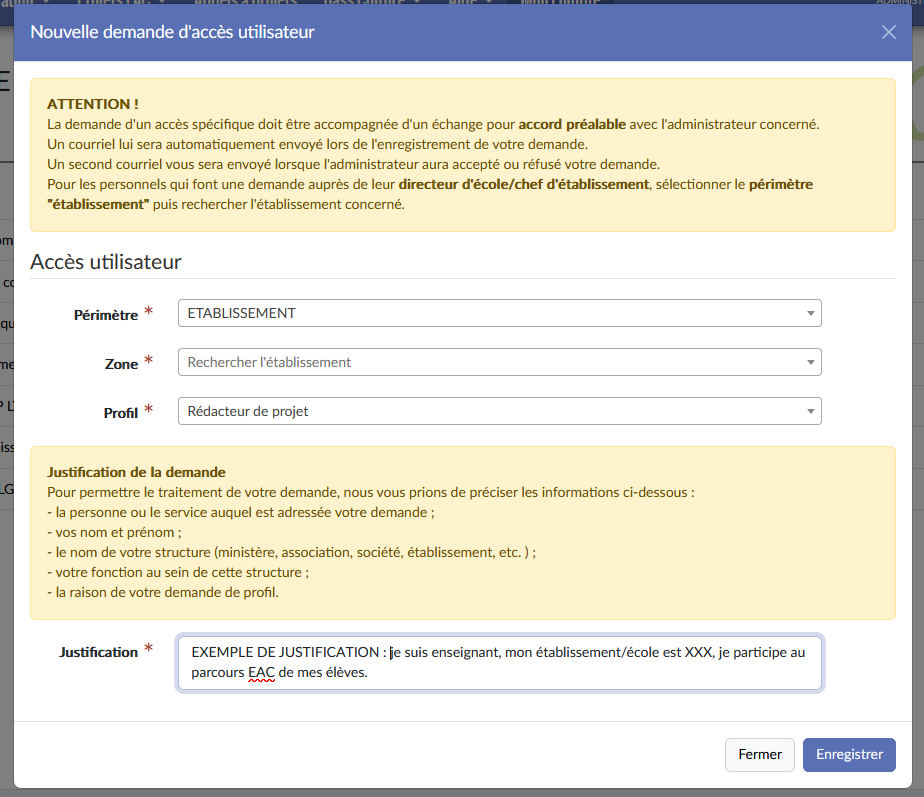Click the bold 'accord préalable' text
The width and height of the screenshot is (924, 797).
tap(572, 125)
